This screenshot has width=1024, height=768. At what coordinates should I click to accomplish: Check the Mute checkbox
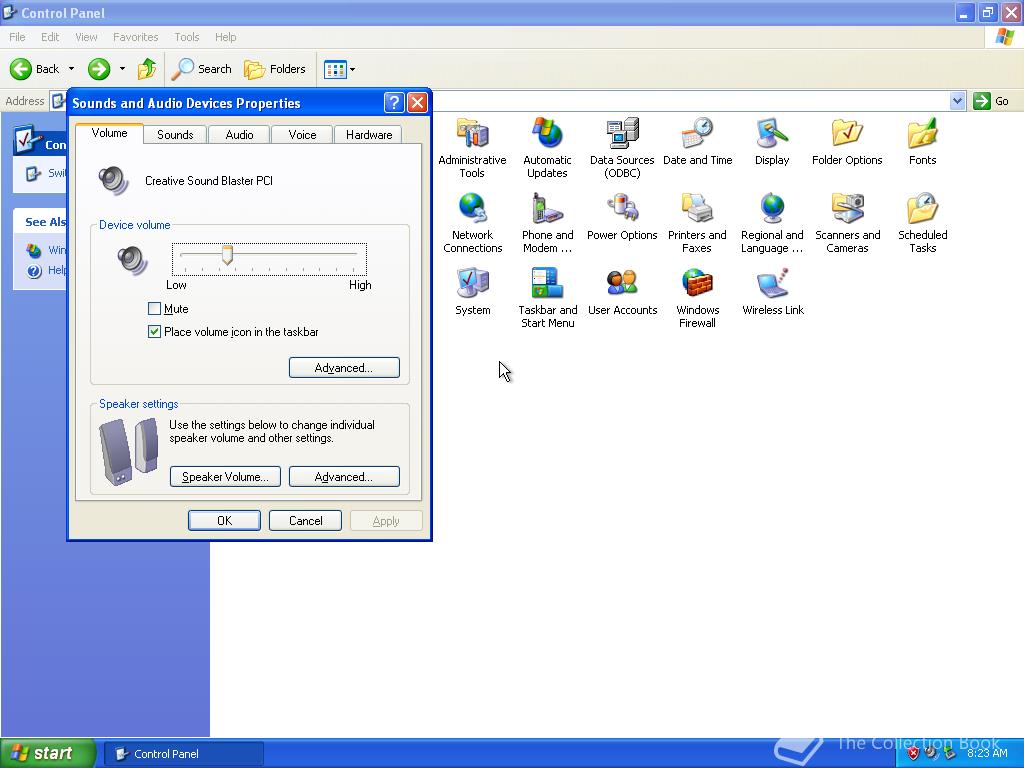click(x=155, y=308)
